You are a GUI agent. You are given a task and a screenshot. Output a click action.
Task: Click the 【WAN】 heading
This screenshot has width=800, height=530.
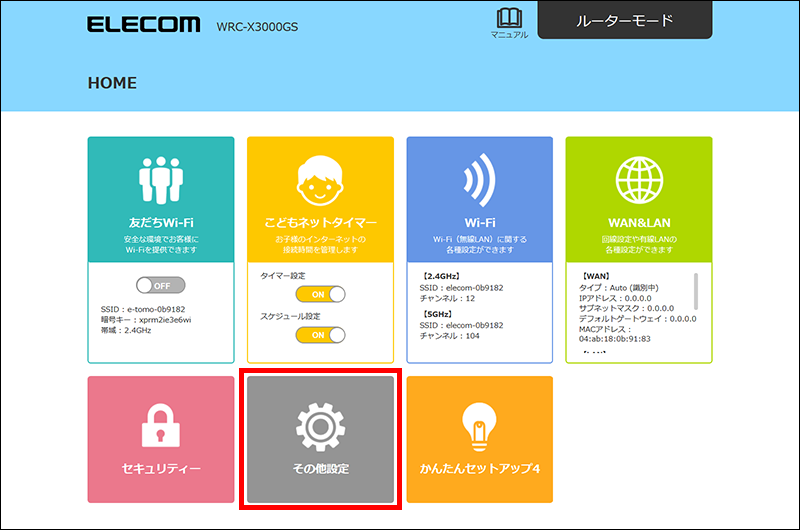point(596,276)
